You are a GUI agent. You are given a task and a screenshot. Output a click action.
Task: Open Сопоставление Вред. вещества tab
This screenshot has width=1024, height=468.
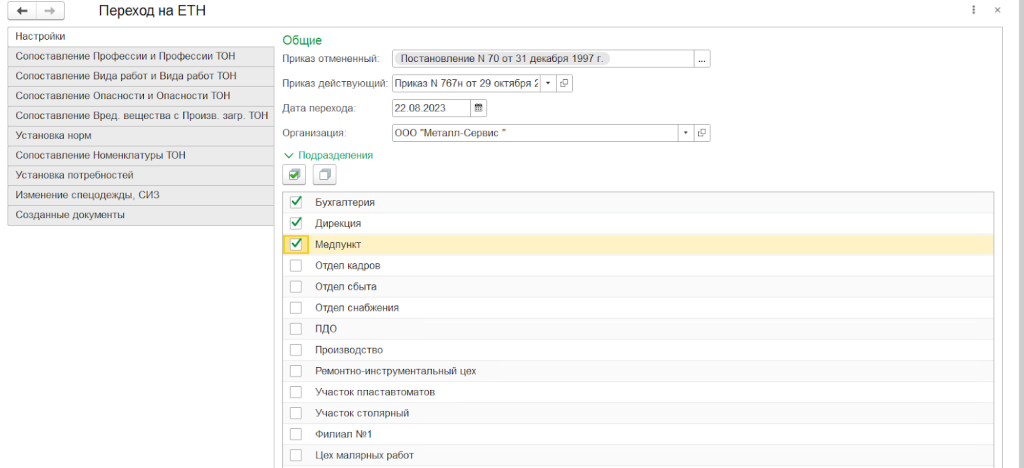point(140,116)
